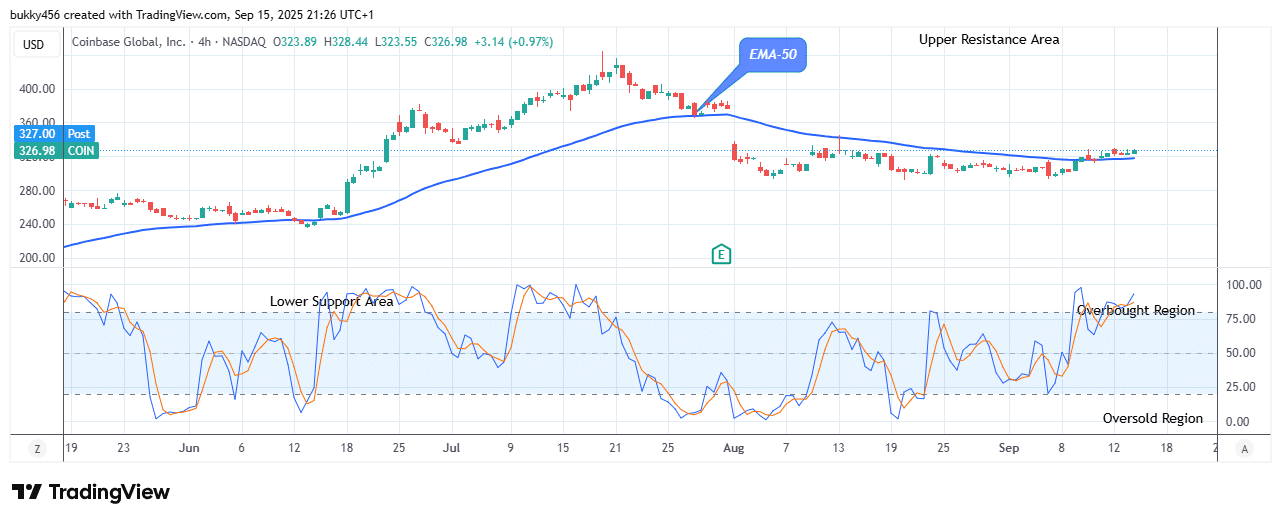The height and width of the screenshot is (522, 1281).
Task: Select the "Overbought Region" text
Action: (1136, 310)
